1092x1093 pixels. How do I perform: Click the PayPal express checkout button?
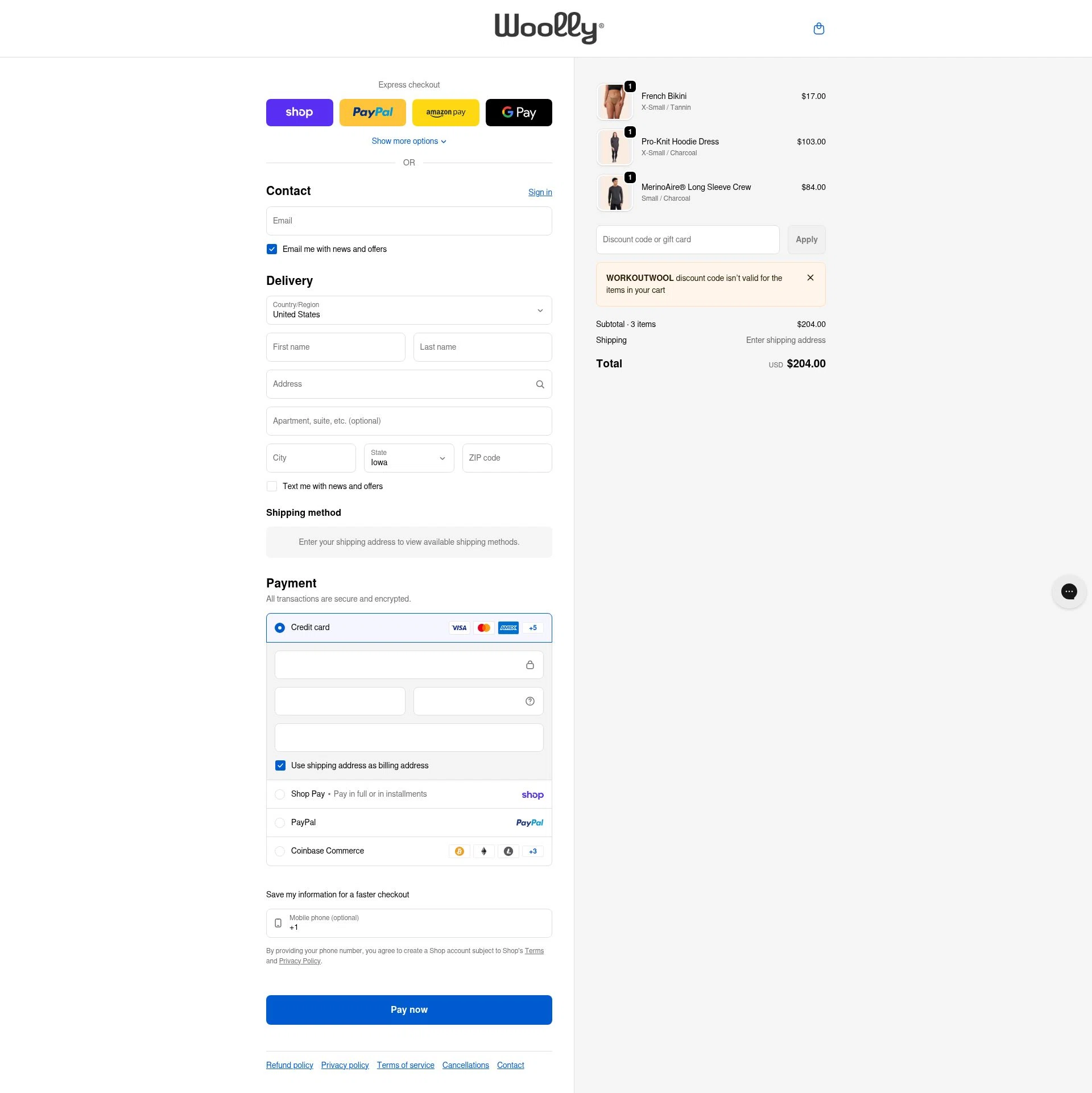pyautogui.click(x=373, y=112)
